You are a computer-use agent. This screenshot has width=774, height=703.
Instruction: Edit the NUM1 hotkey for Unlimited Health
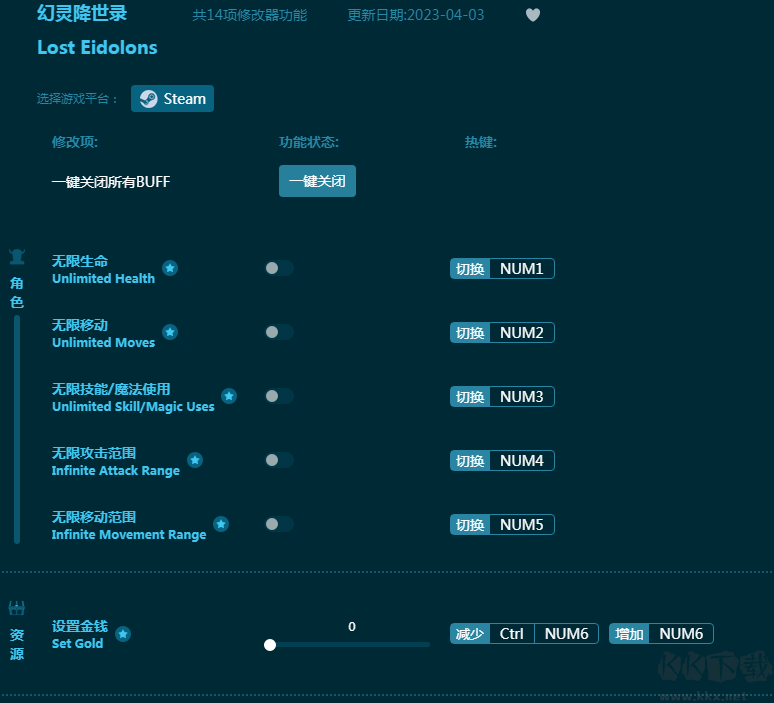tap(521, 268)
